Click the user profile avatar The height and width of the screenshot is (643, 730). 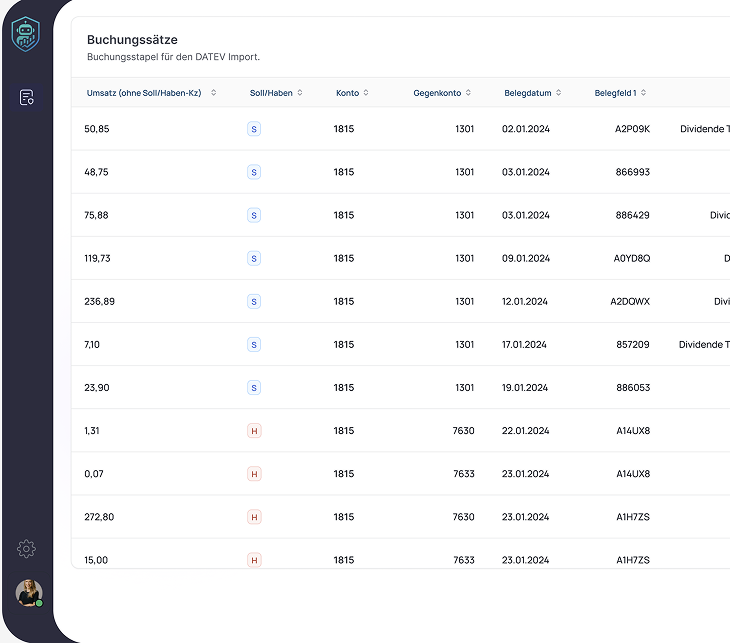pyautogui.click(x=29, y=593)
